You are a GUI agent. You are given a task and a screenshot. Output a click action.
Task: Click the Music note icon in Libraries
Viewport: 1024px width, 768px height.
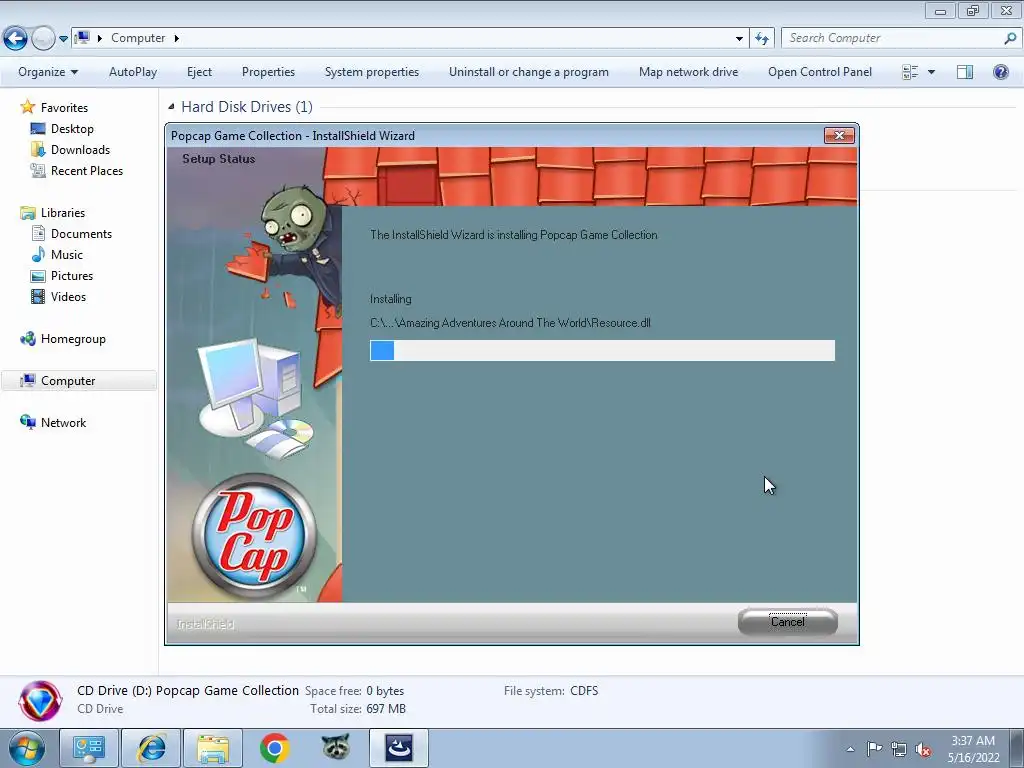(x=38, y=255)
